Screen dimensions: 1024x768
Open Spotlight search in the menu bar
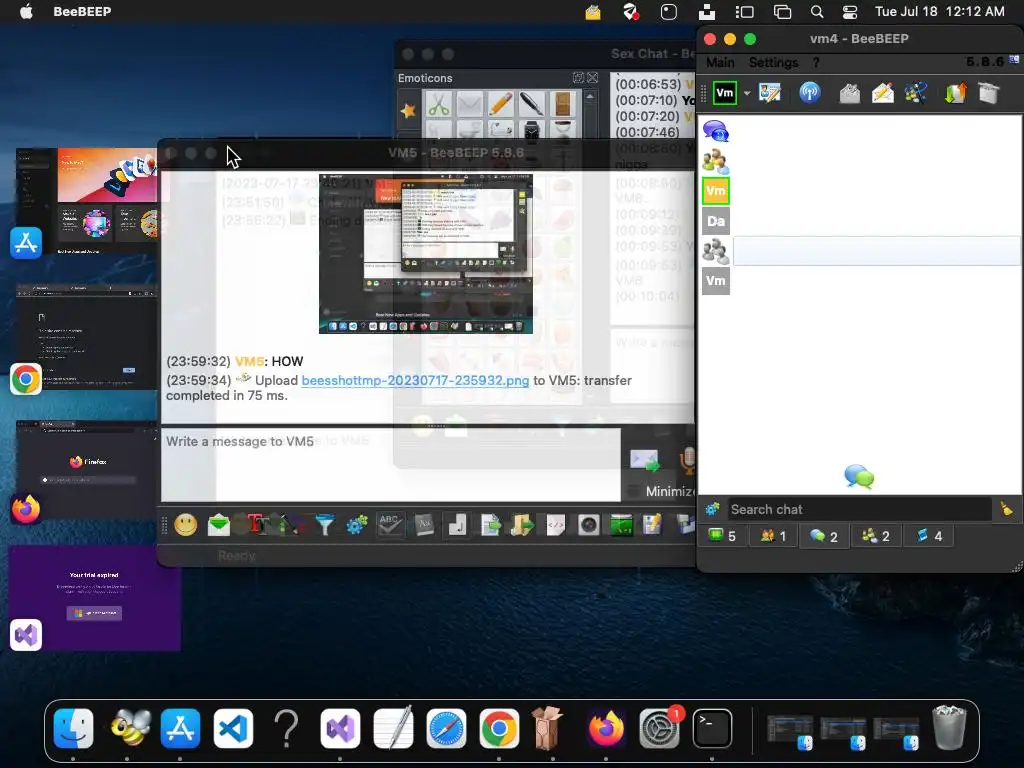click(816, 12)
